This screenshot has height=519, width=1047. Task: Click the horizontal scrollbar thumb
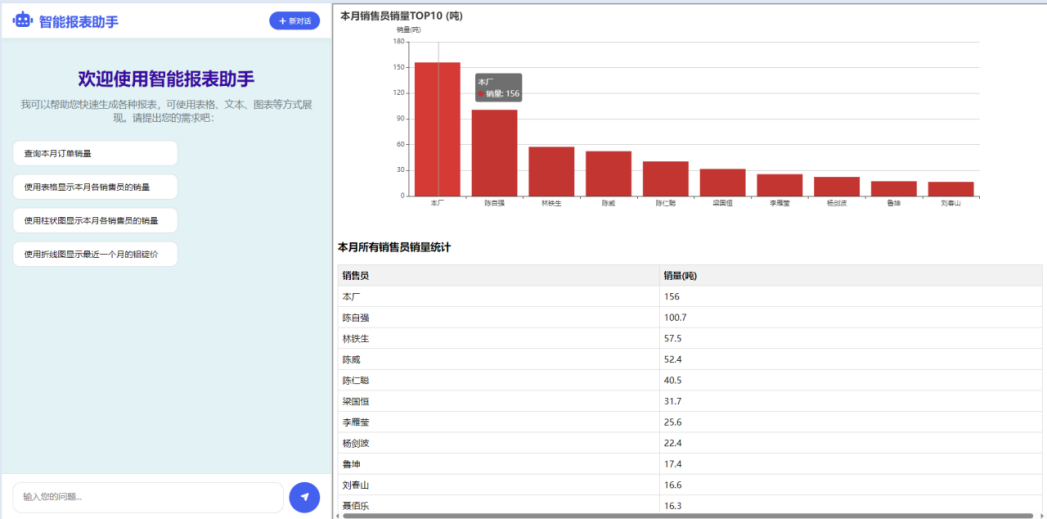(688, 515)
